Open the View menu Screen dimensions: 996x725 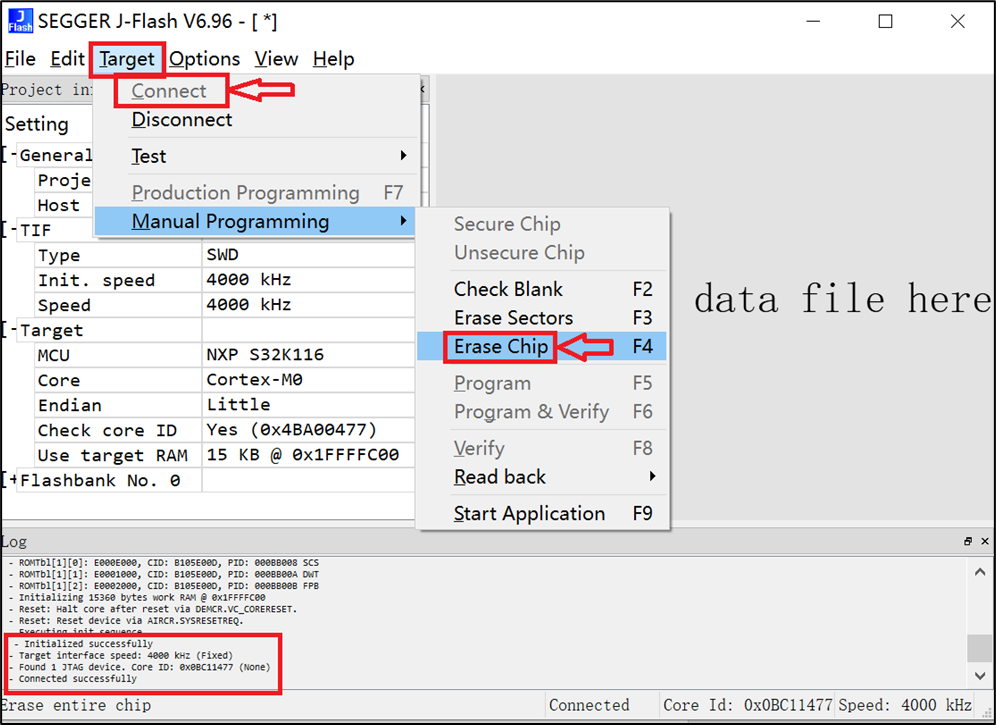point(276,59)
